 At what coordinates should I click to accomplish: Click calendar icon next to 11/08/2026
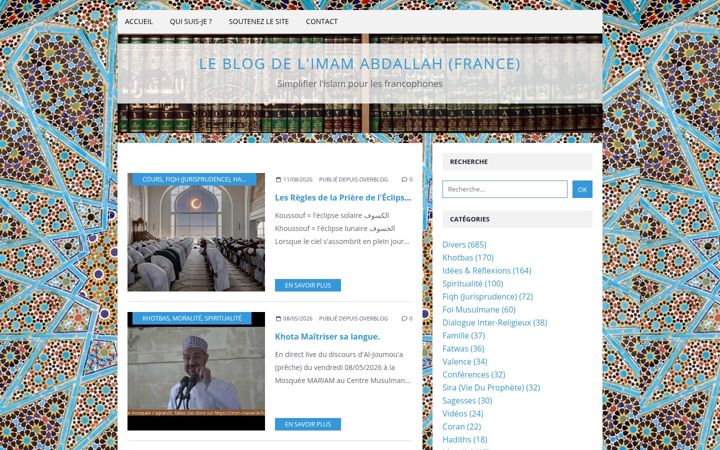(278, 180)
